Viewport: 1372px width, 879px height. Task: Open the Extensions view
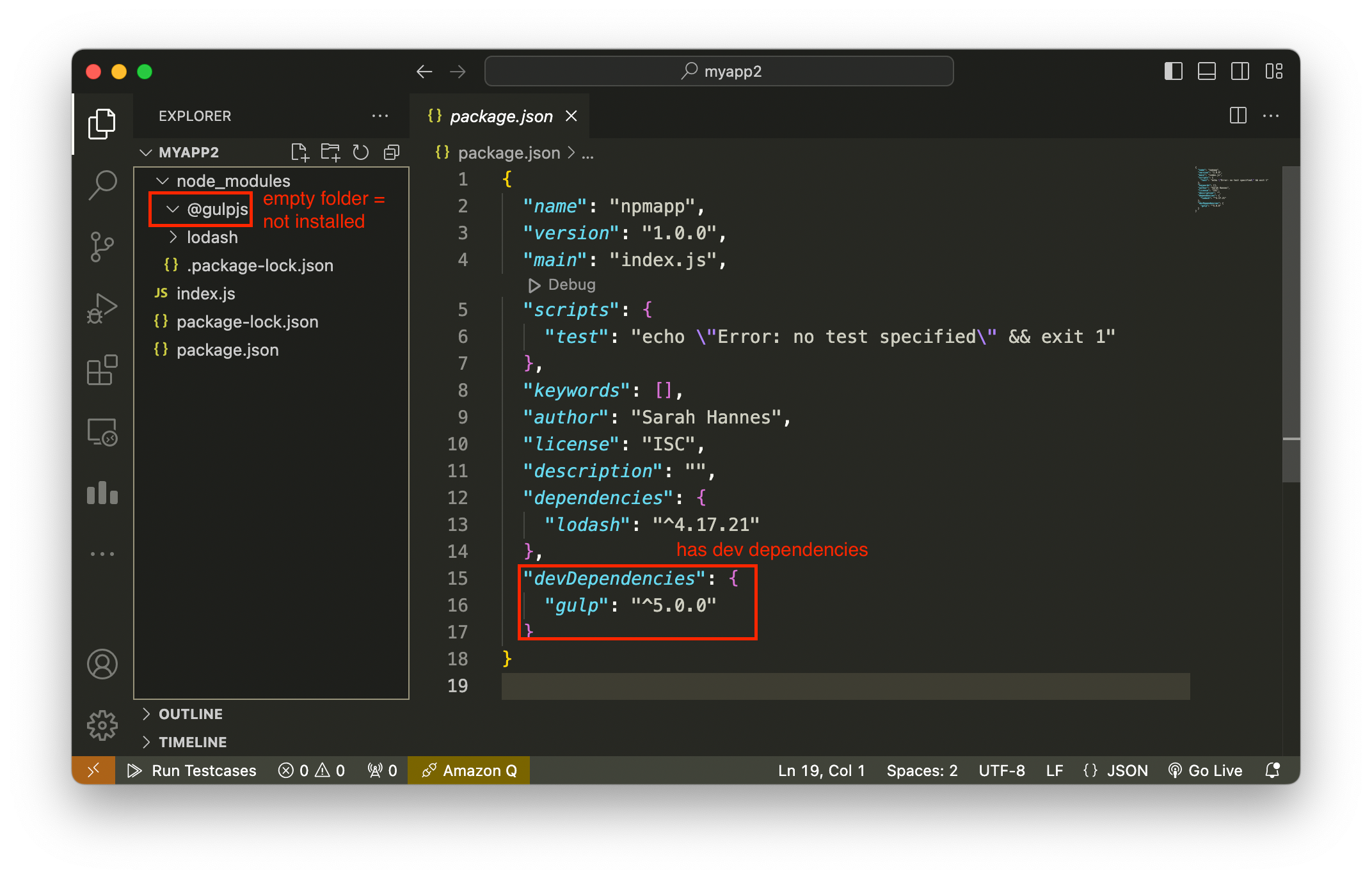(102, 370)
